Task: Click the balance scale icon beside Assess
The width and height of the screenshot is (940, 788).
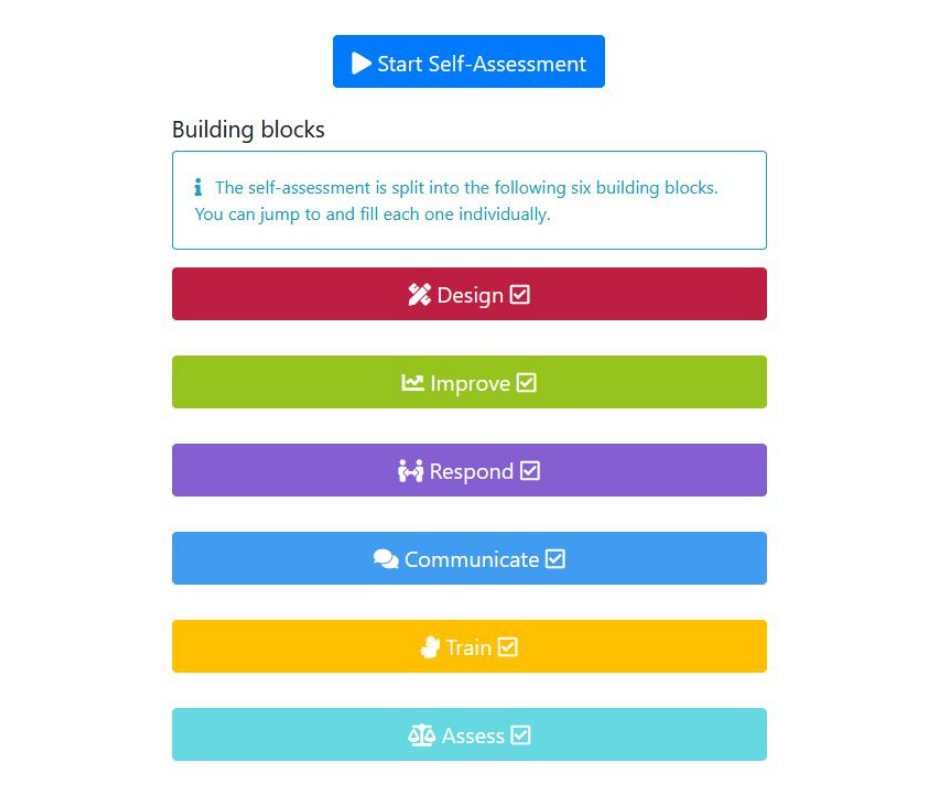Action: [x=421, y=735]
